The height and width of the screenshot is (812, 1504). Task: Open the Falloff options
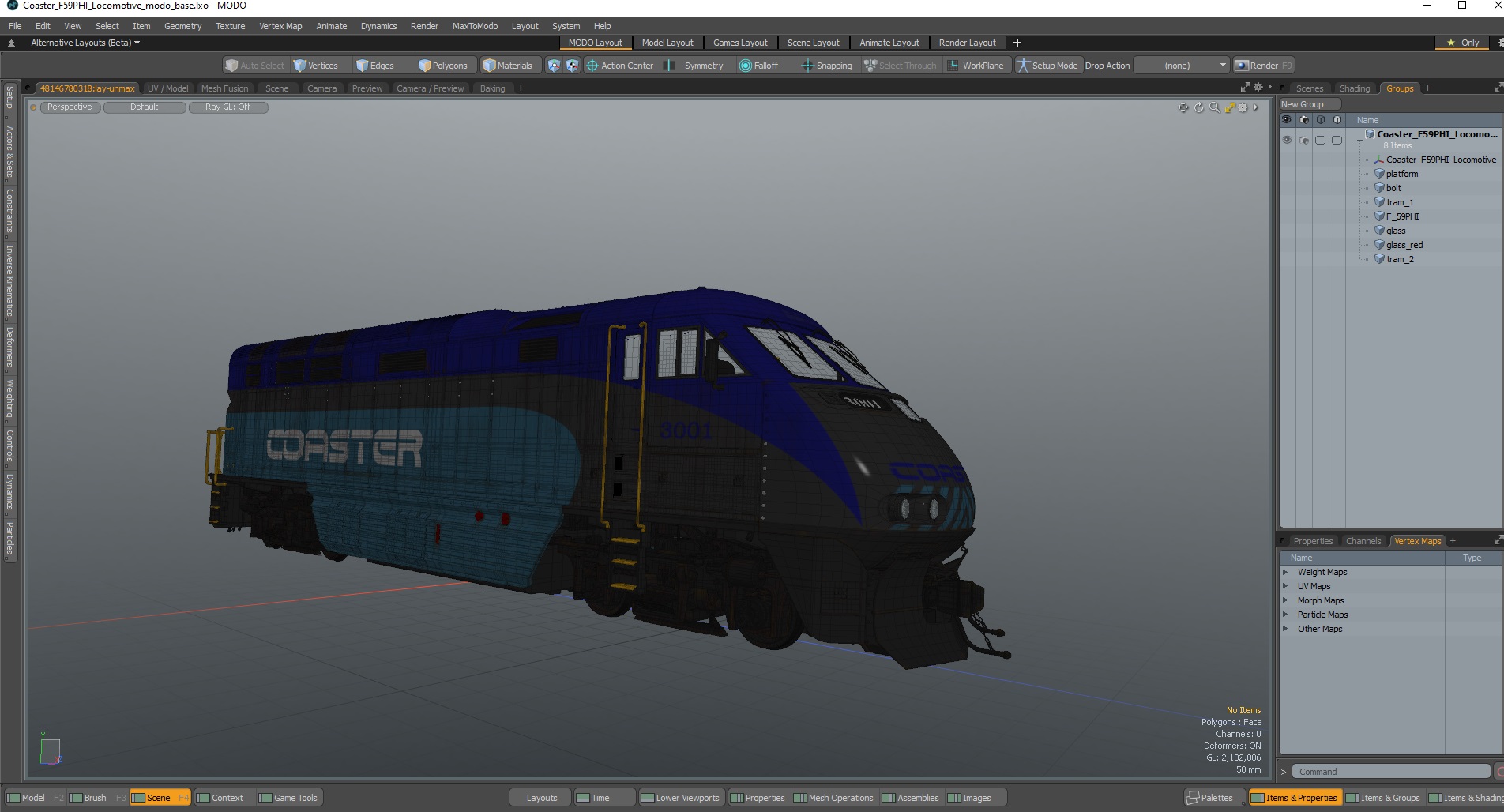(x=759, y=66)
